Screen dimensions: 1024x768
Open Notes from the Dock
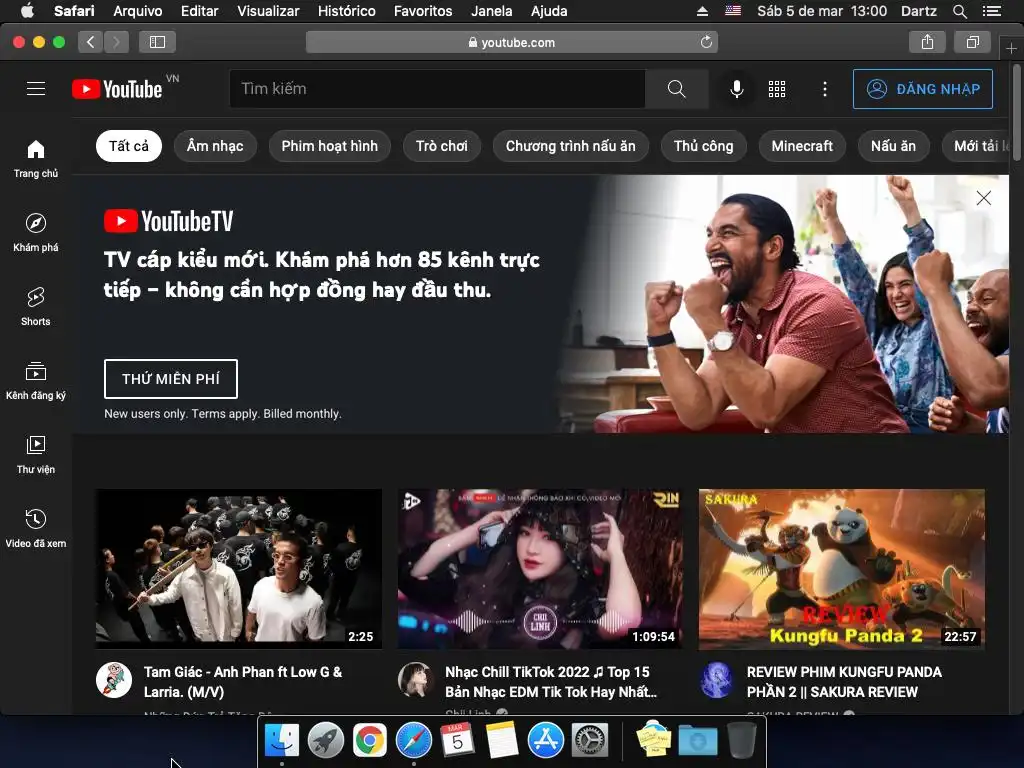(502, 740)
